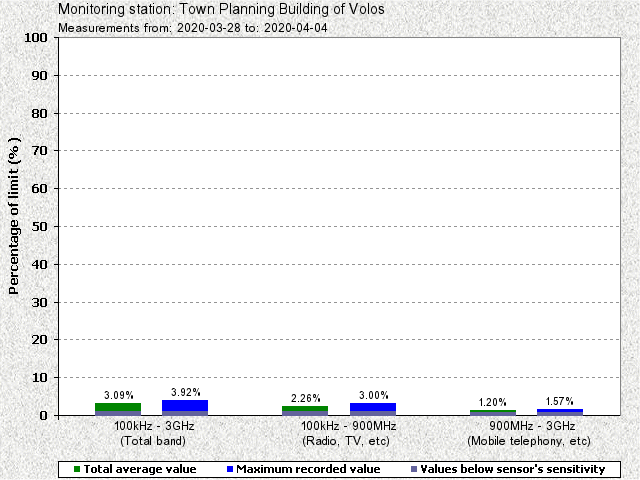This screenshot has height=480, width=640.
Task: Click the '20' y-axis tick label
Action: coord(40,340)
